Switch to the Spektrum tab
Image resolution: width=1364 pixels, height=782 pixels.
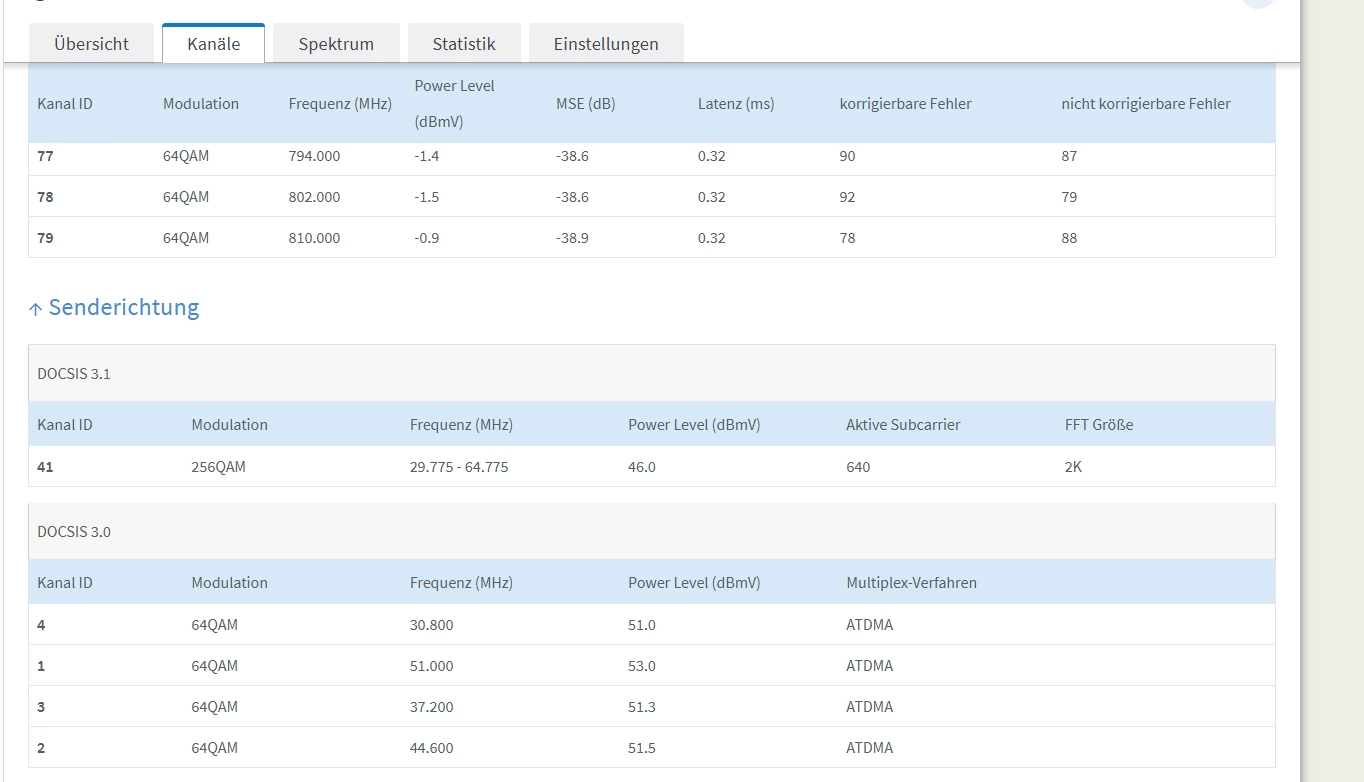(336, 44)
